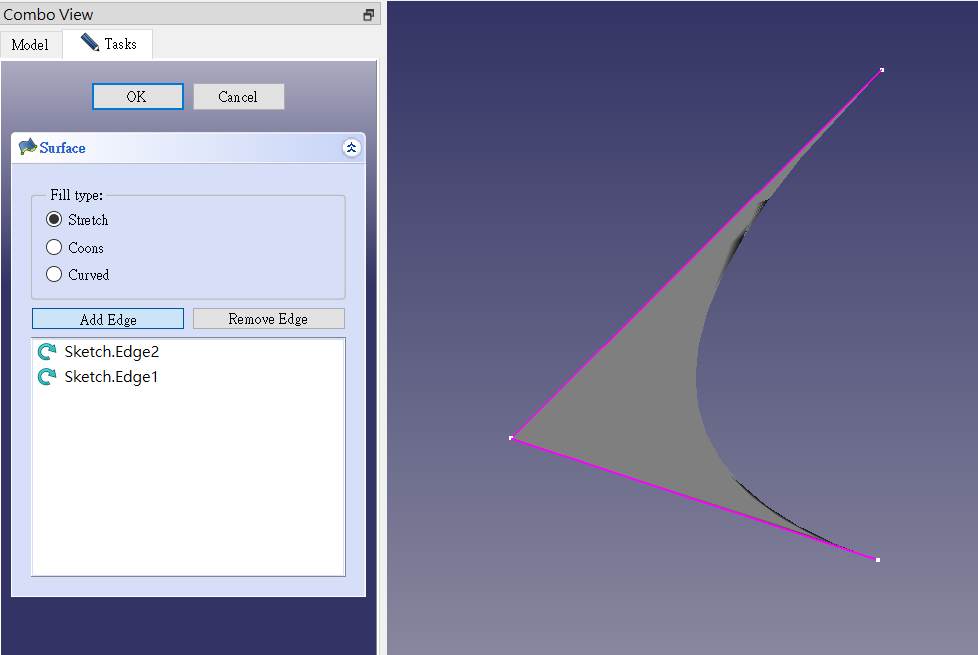Select Sketch.Edge2 in the edge list

click(188, 352)
